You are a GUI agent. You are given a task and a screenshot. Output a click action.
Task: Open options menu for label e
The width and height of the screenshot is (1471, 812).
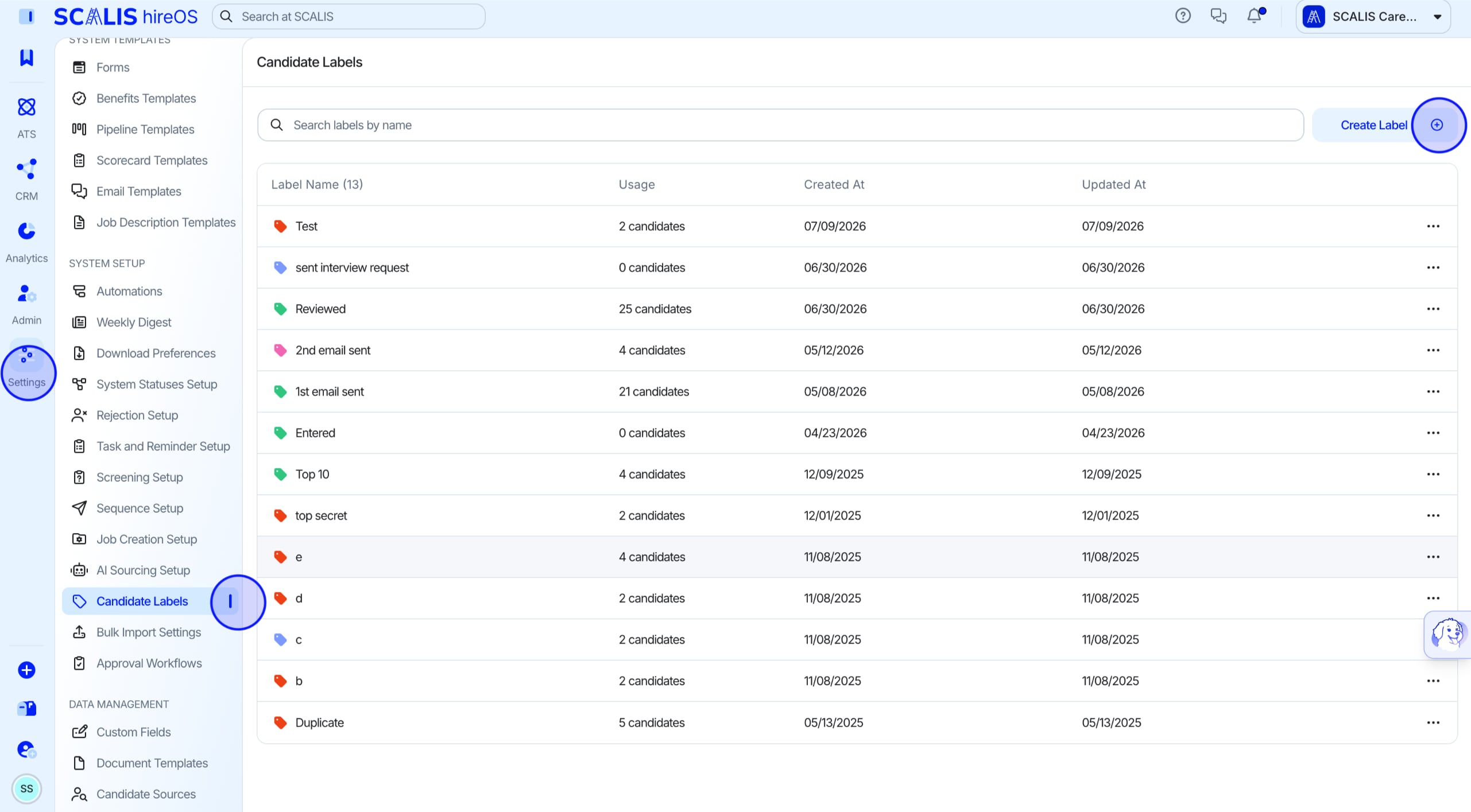(x=1433, y=557)
